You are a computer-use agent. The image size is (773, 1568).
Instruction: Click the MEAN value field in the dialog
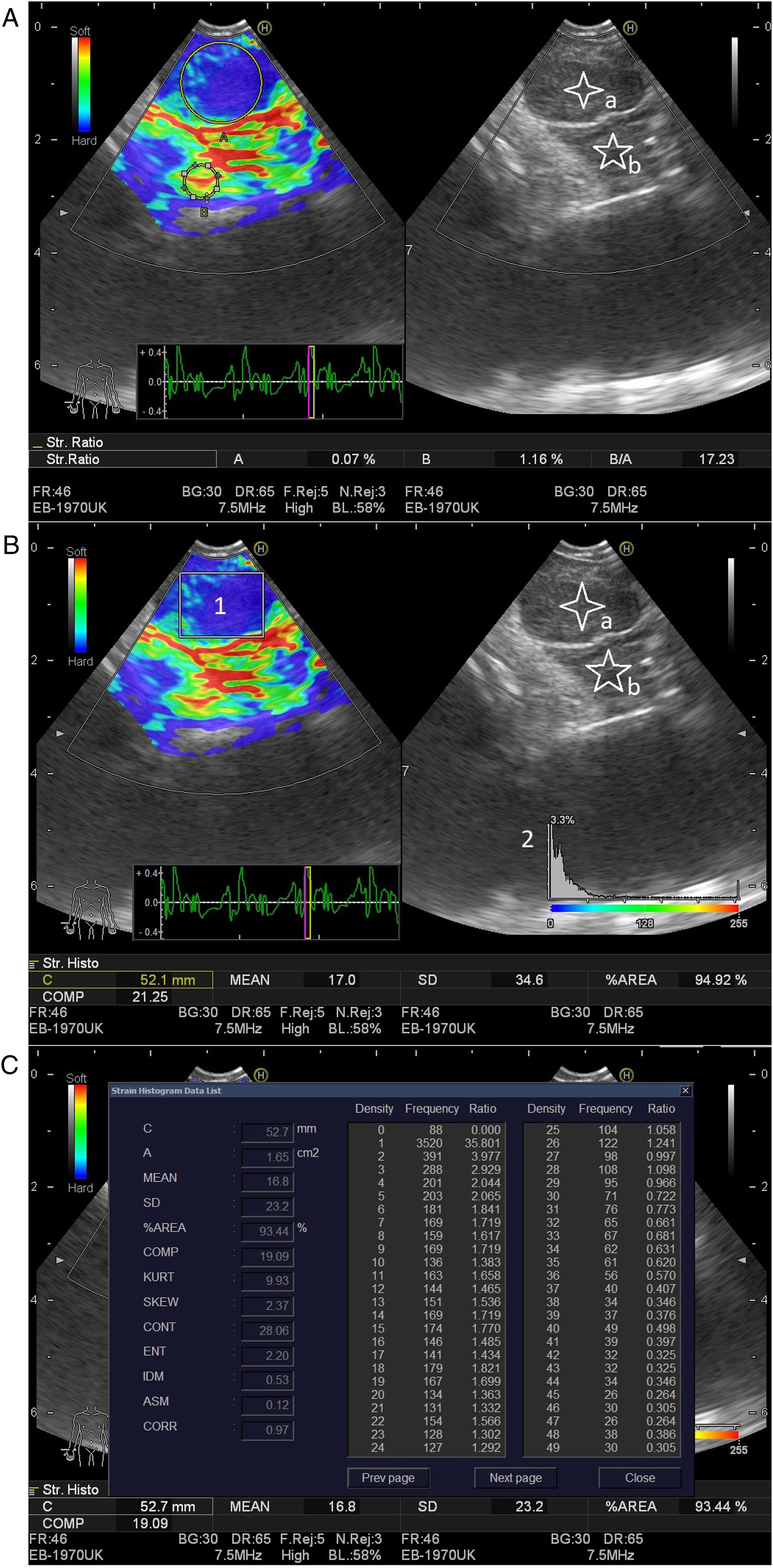[x=268, y=1182]
